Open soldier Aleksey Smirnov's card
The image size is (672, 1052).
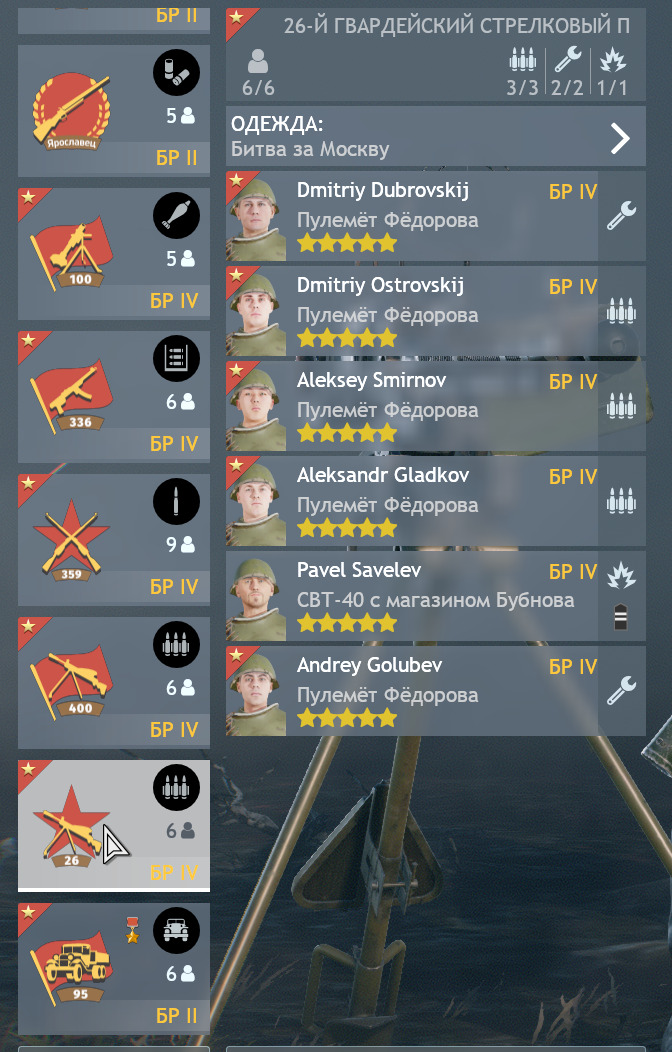[436, 407]
